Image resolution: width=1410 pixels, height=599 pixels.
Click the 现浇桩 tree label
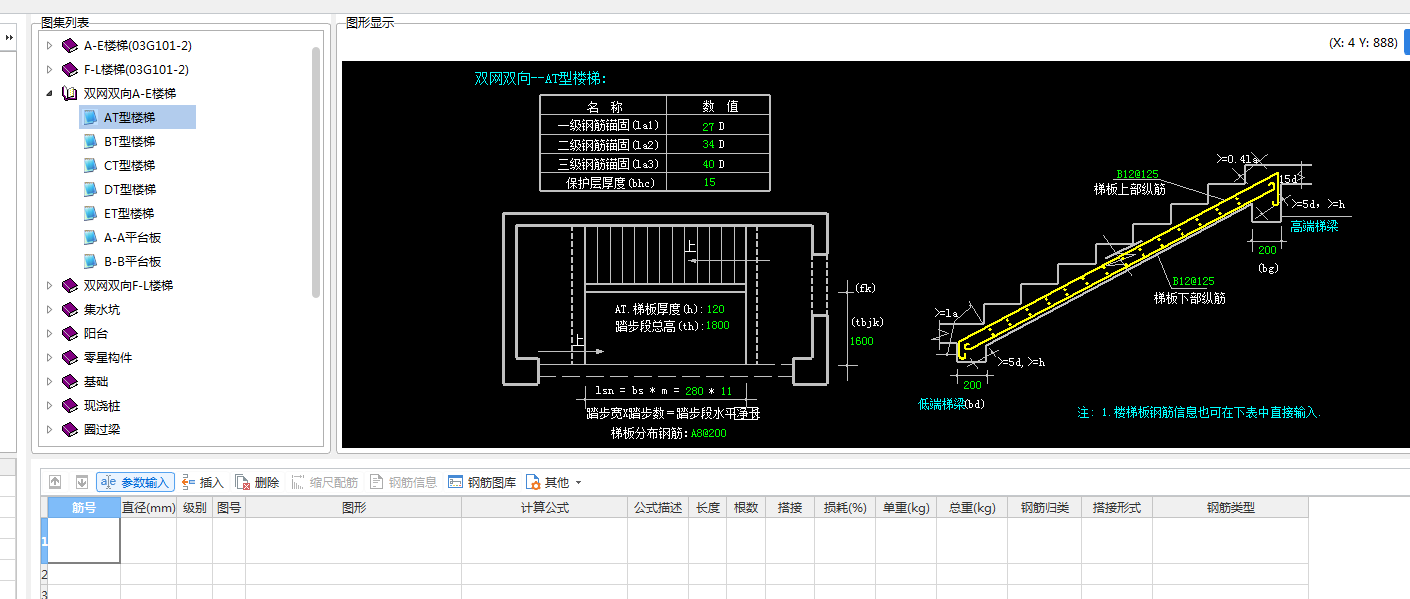(102, 406)
